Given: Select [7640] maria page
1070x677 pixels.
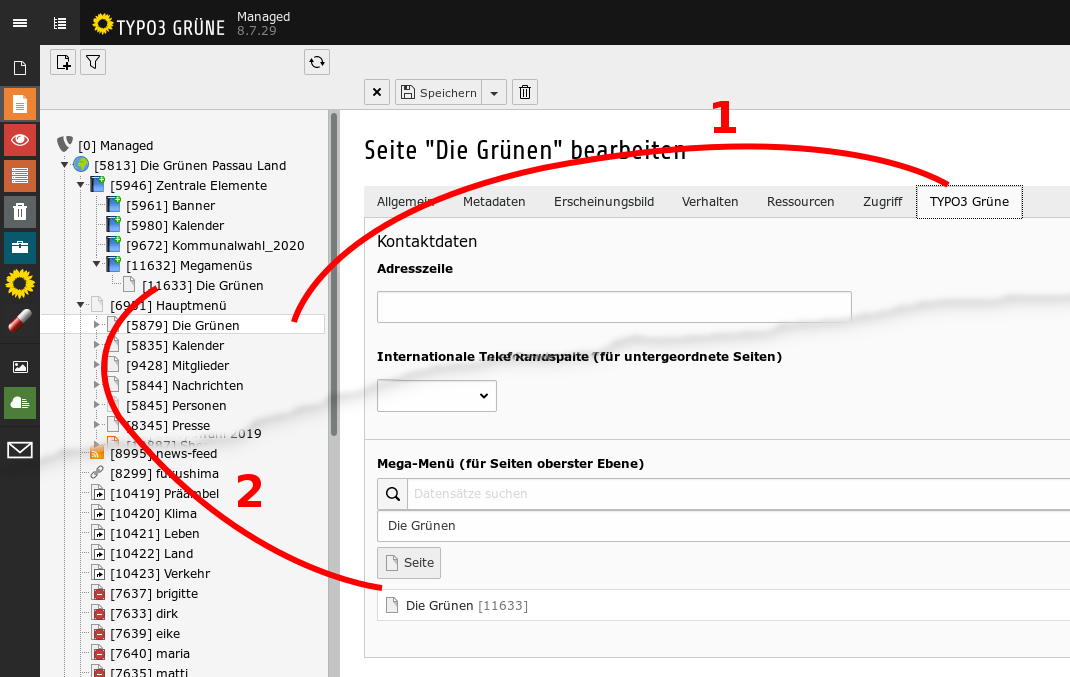Looking at the screenshot, I should [x=149, y=654].
